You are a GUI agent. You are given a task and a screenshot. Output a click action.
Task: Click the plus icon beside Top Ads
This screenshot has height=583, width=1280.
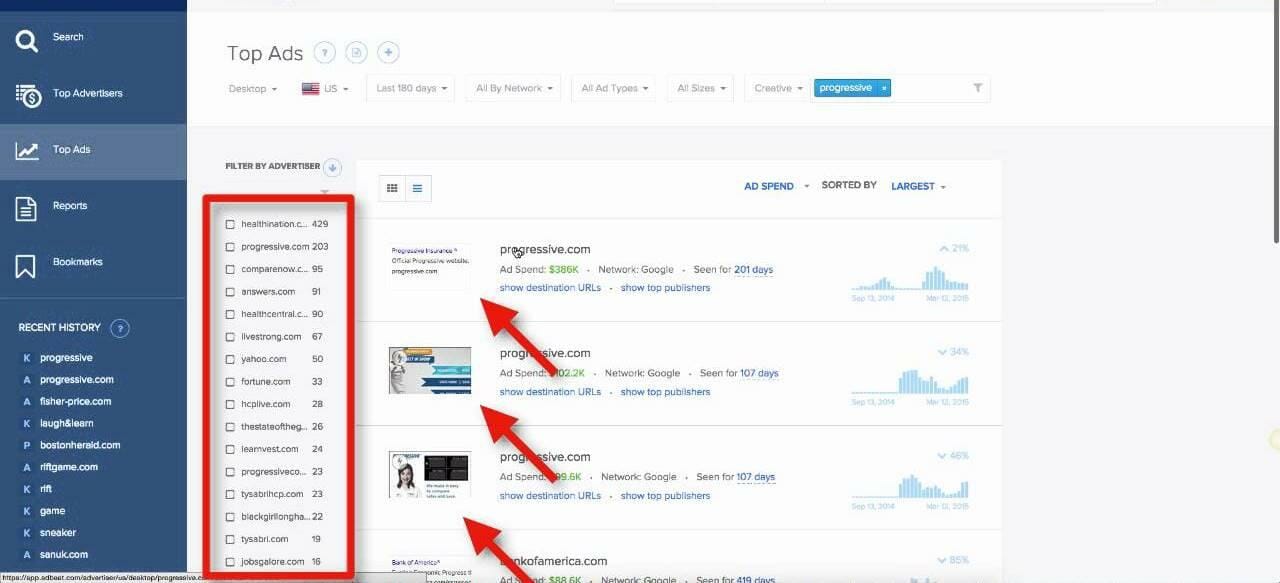(x=388, y=53)
